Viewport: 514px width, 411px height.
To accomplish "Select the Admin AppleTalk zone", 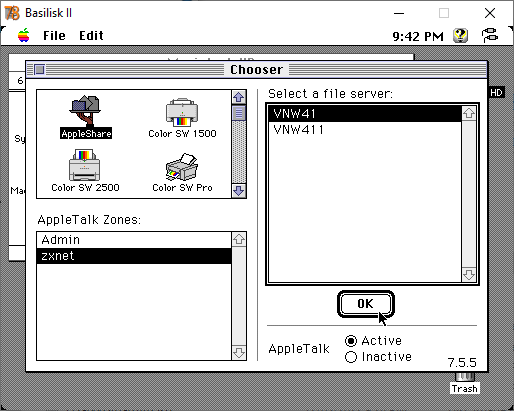I will pos(134,240).
